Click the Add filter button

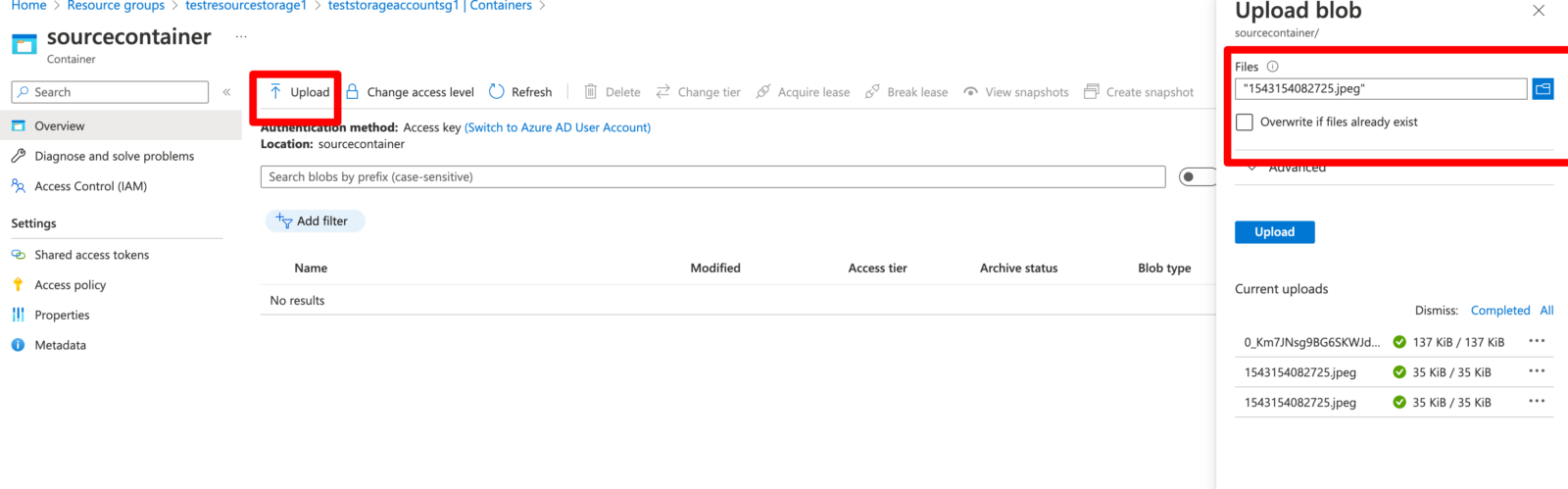tap(314, 221)
